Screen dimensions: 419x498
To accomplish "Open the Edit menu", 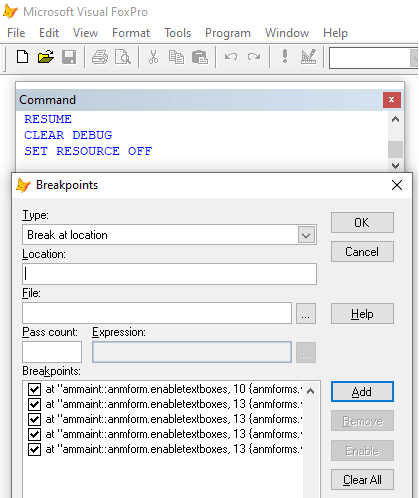I will click(49, 33).
